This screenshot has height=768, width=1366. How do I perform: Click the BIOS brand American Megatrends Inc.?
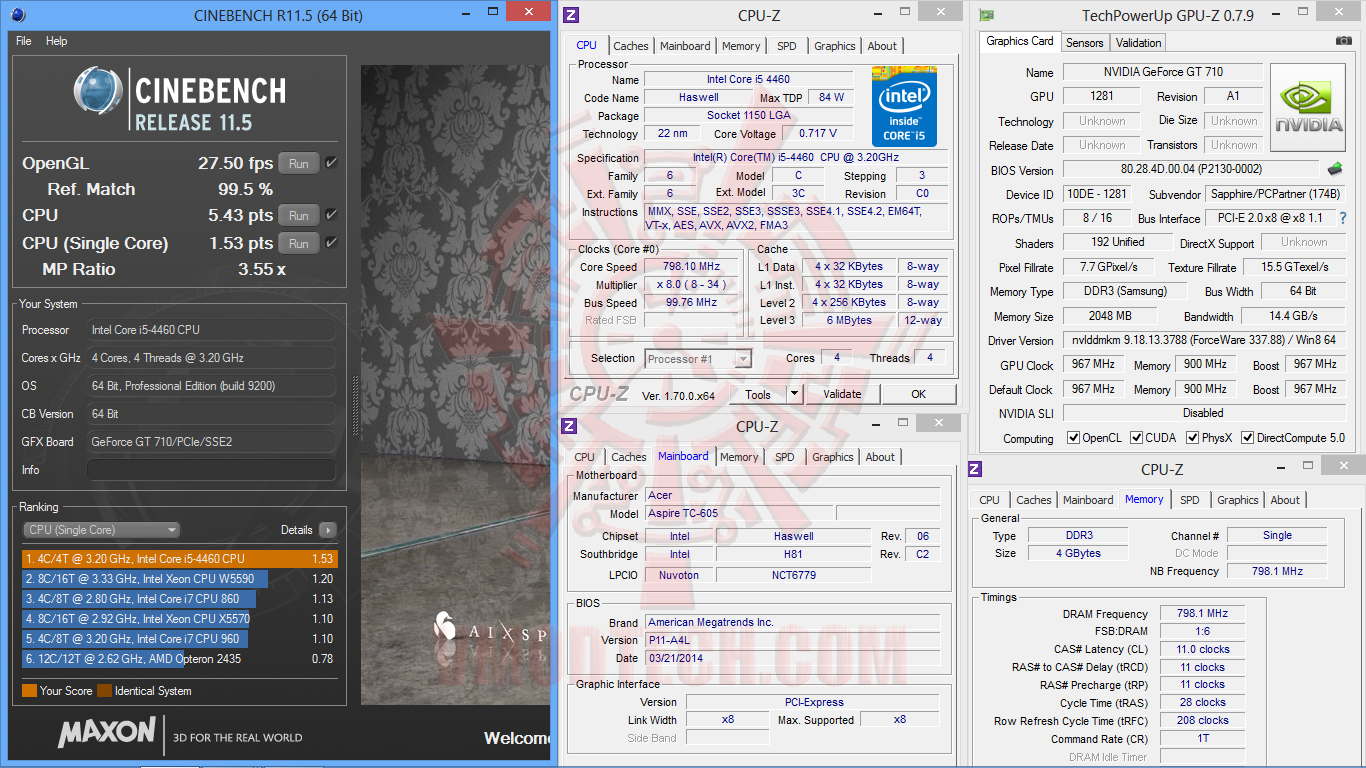[793, 622]
